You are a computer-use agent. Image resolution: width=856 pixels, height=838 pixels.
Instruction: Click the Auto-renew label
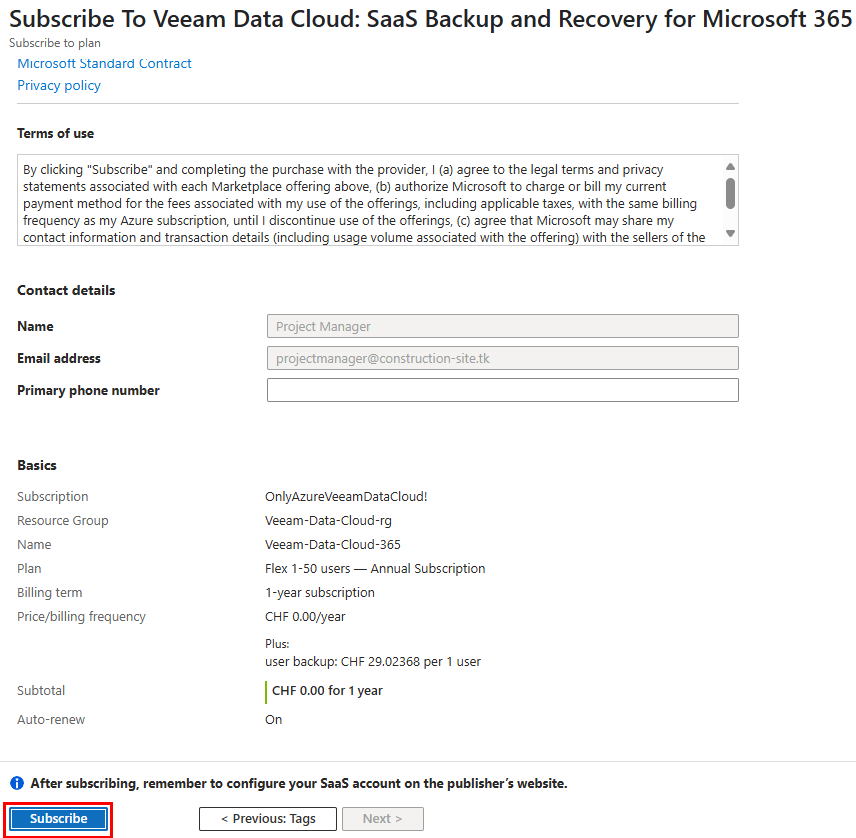(51, 720)
